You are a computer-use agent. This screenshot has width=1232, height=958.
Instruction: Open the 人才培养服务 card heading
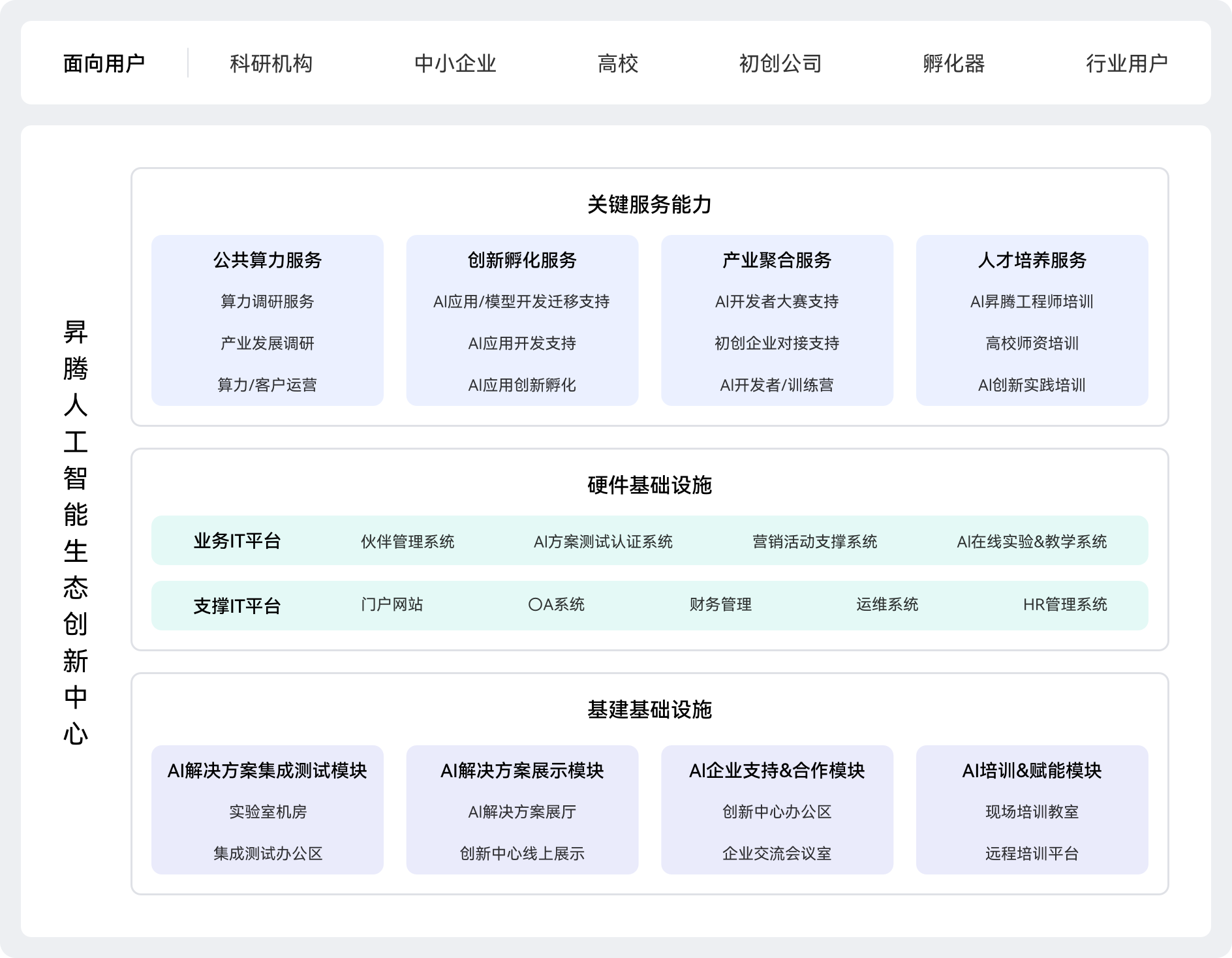pos(1032,260)
